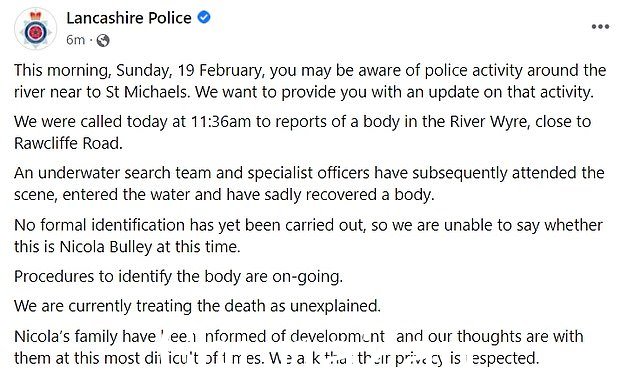Click the 'Rawcliffe Road.' text
Screen dimensions: 634x381
pos(68,143)
